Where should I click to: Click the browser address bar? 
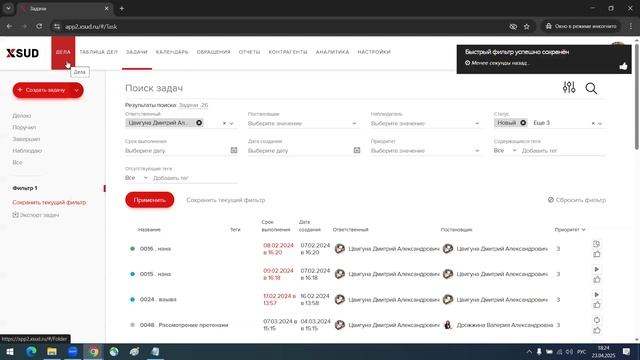pyautogui.click(x=282, y=27)
